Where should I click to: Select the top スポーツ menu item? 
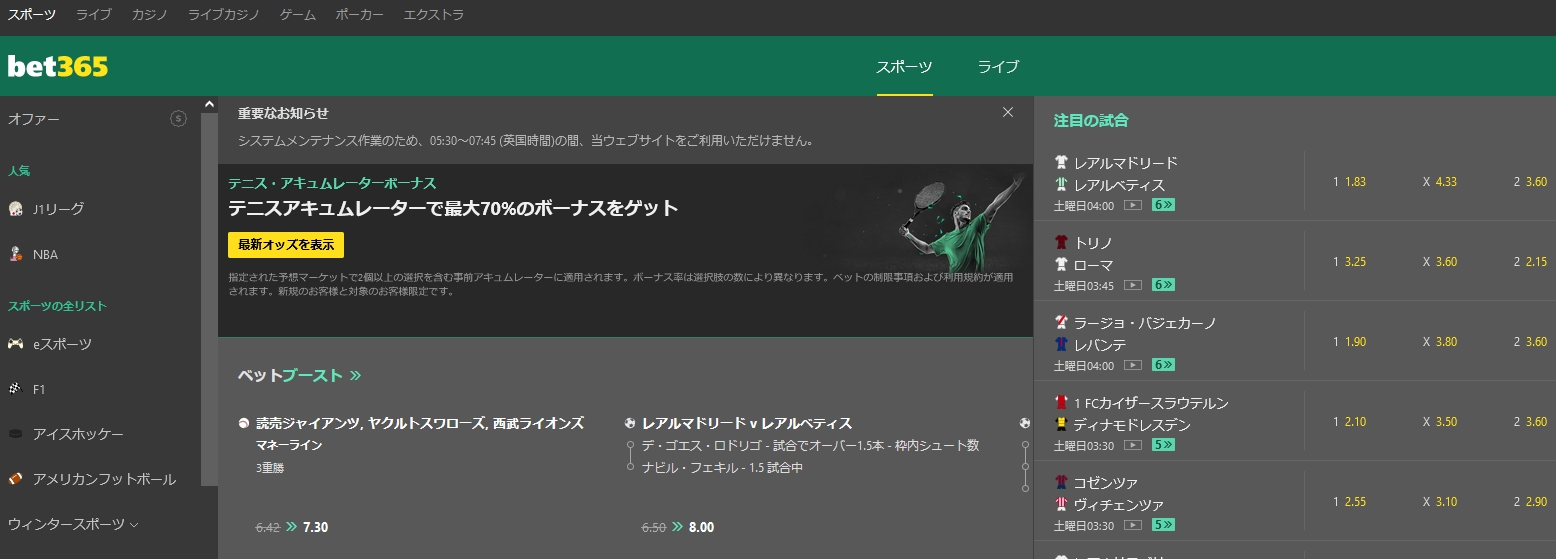tap(32, 15)
